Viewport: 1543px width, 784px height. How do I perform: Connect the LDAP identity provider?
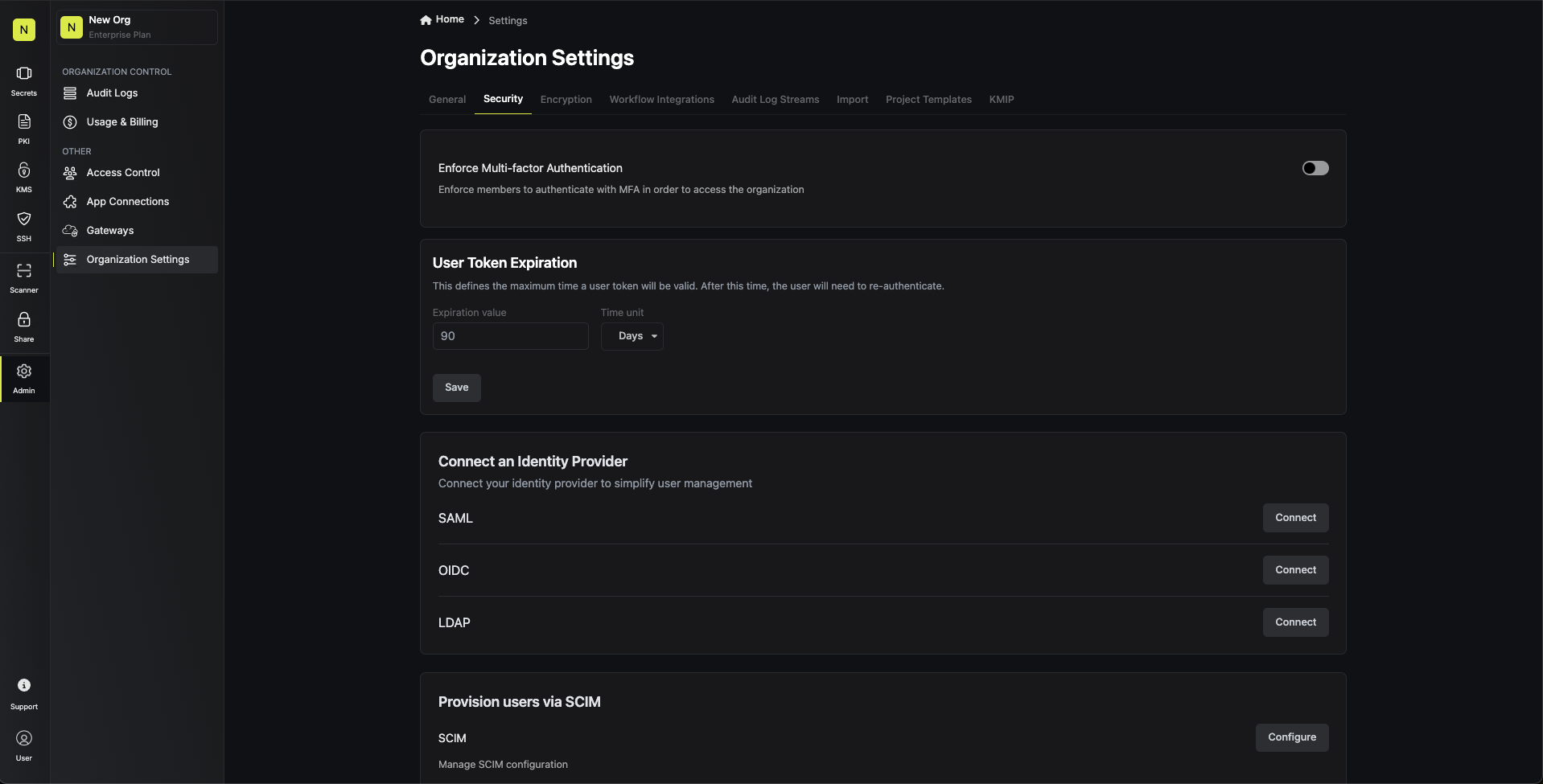click(x=1295, y=622)
